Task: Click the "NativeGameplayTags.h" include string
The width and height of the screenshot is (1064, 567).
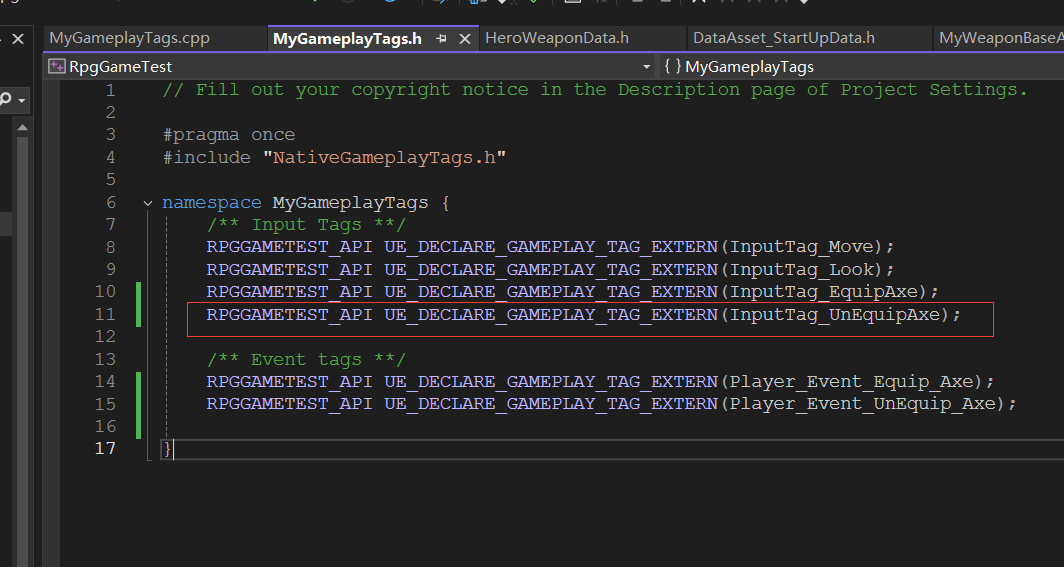Action: [384, 157]
